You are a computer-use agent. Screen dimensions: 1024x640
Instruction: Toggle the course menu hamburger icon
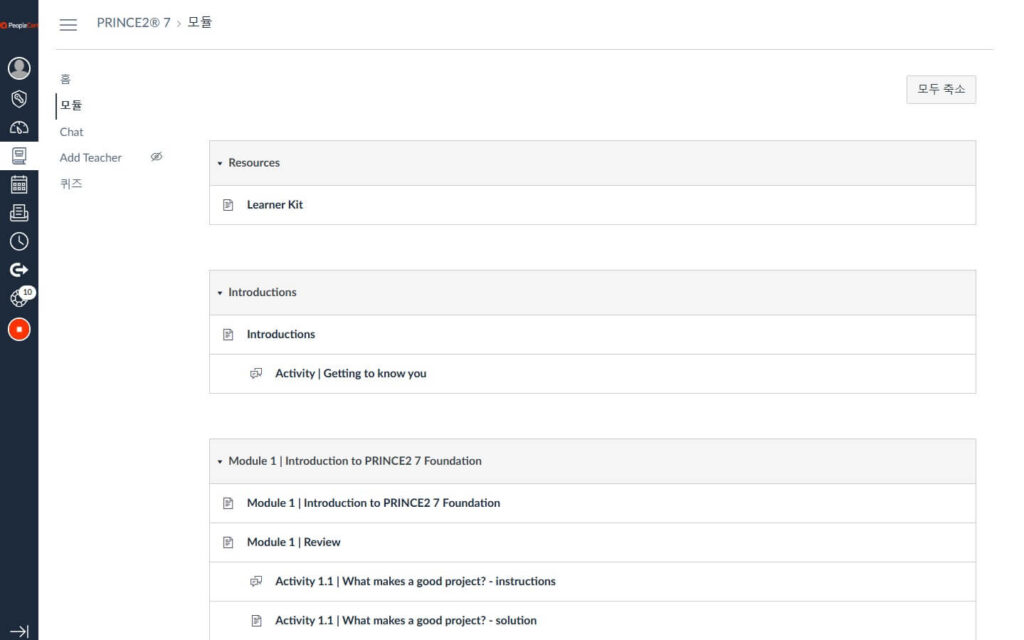pos(68,25)
